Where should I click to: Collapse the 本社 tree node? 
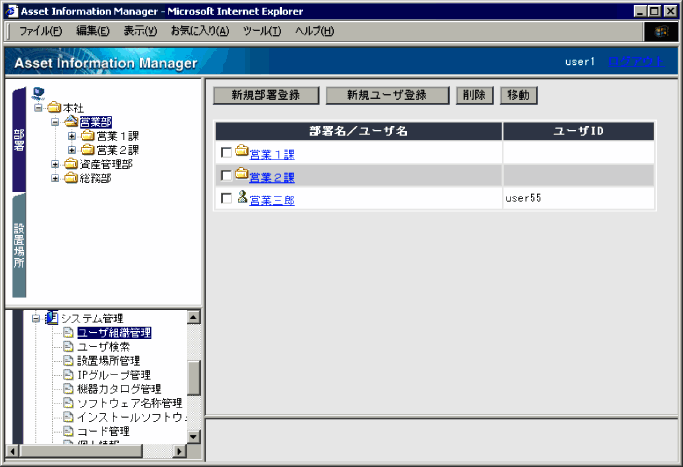pos(38,107)
